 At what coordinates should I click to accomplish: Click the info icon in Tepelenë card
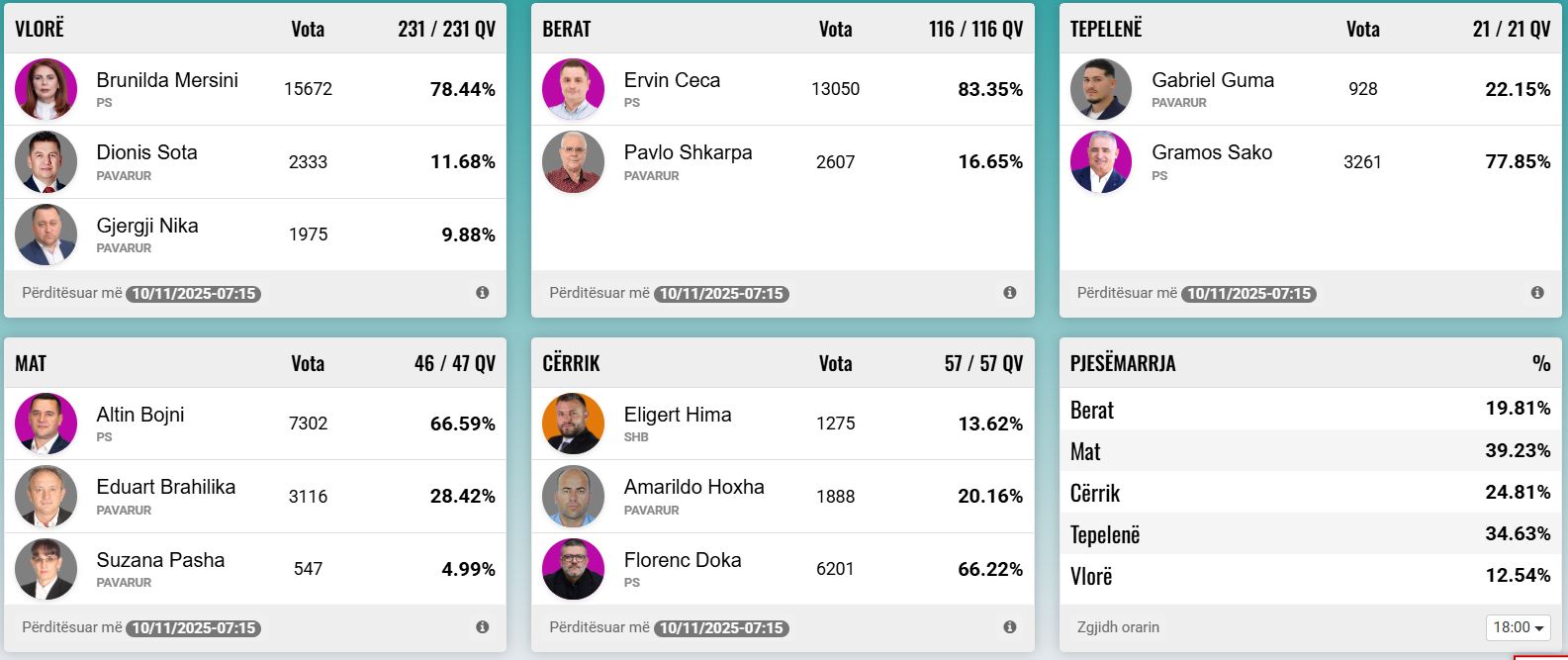coord(1537,293)
